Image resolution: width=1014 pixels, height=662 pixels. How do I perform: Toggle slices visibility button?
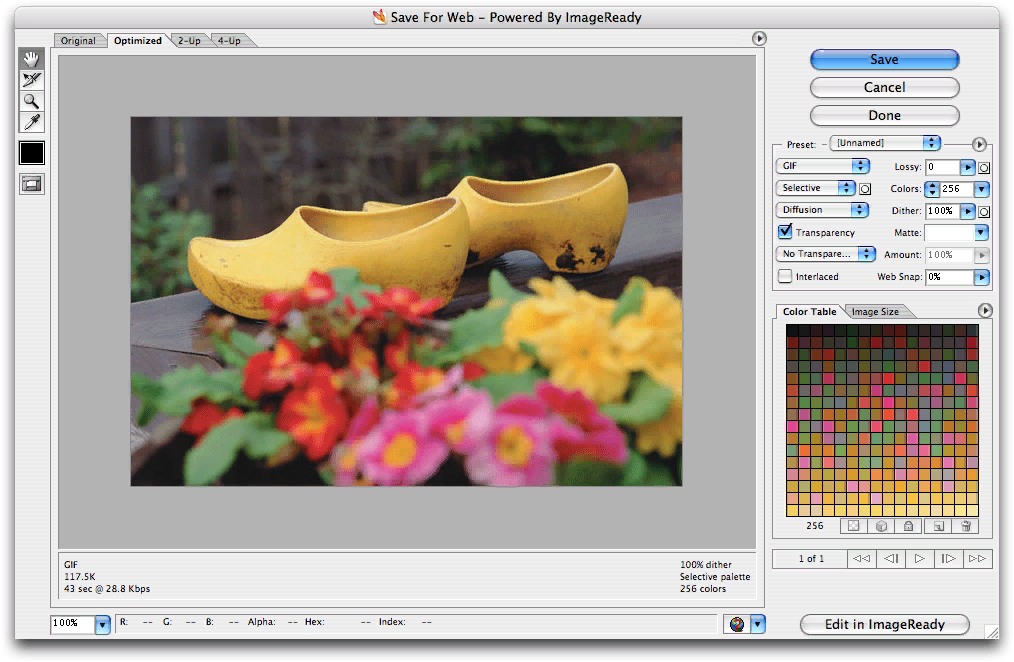pos(32,183)
